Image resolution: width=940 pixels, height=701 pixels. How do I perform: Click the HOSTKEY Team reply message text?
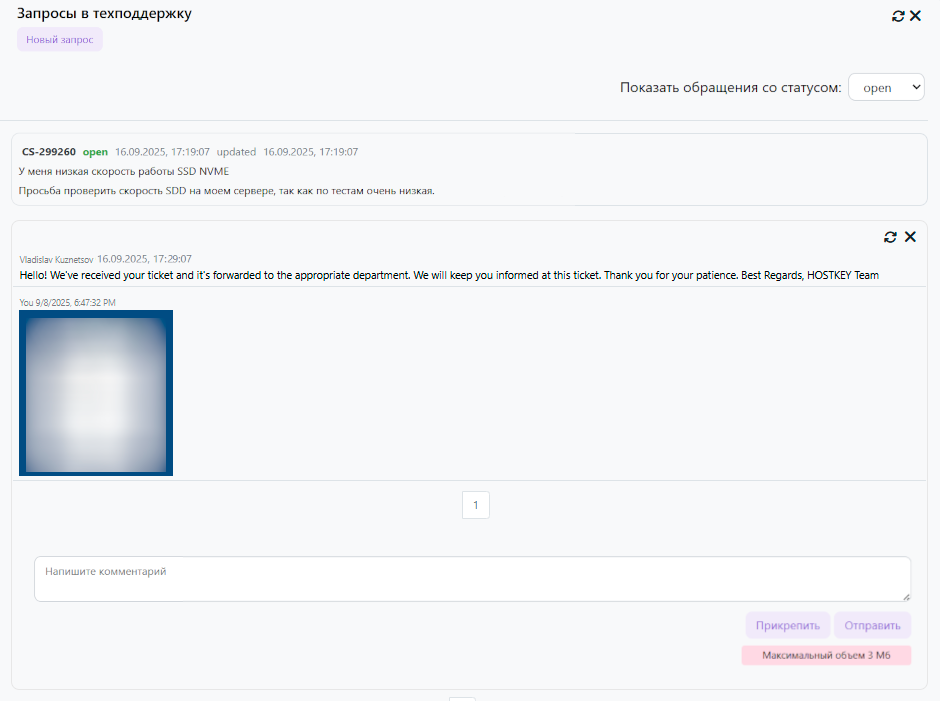(449, 275)
